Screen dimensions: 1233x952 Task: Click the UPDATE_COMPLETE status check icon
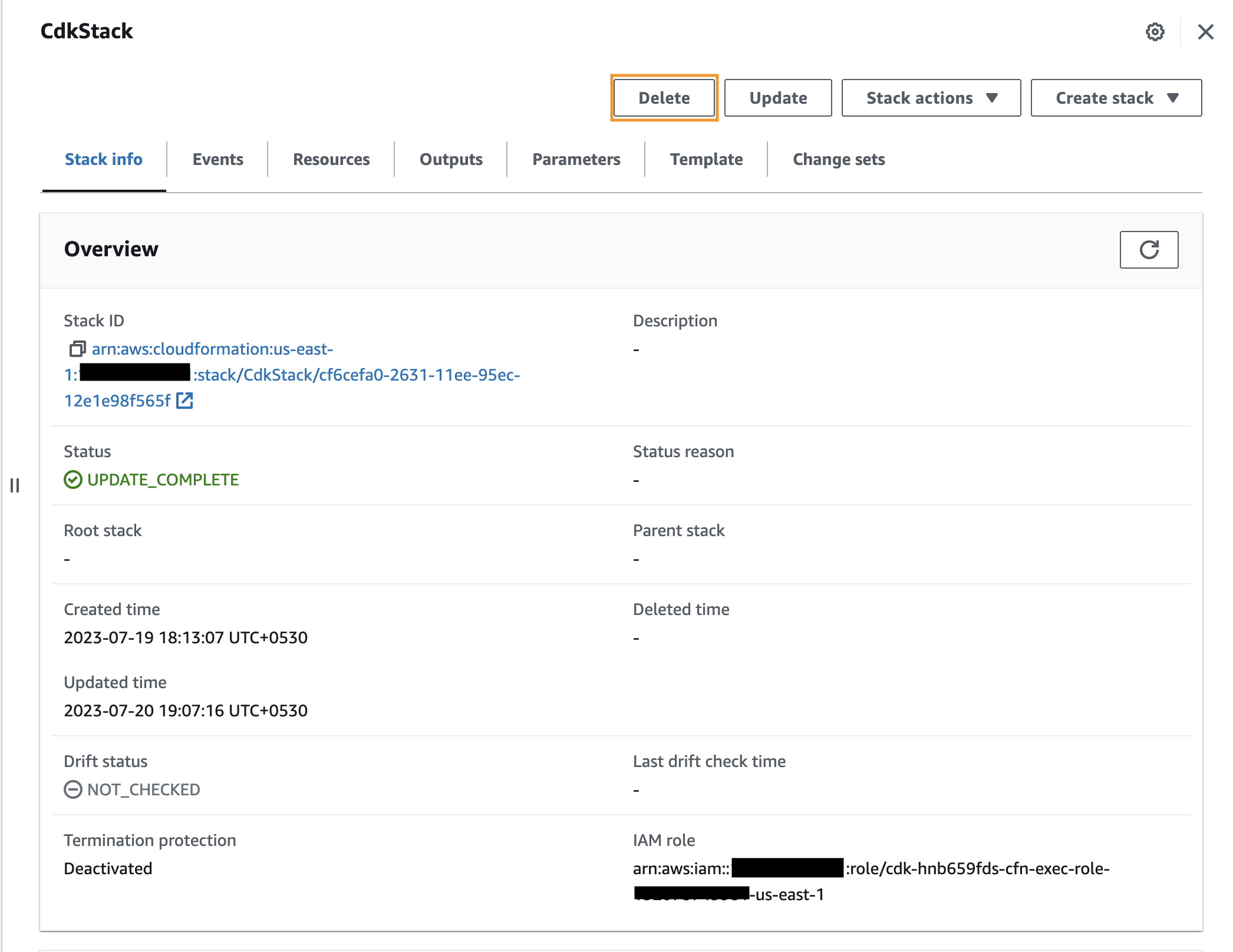coord(72,480)
